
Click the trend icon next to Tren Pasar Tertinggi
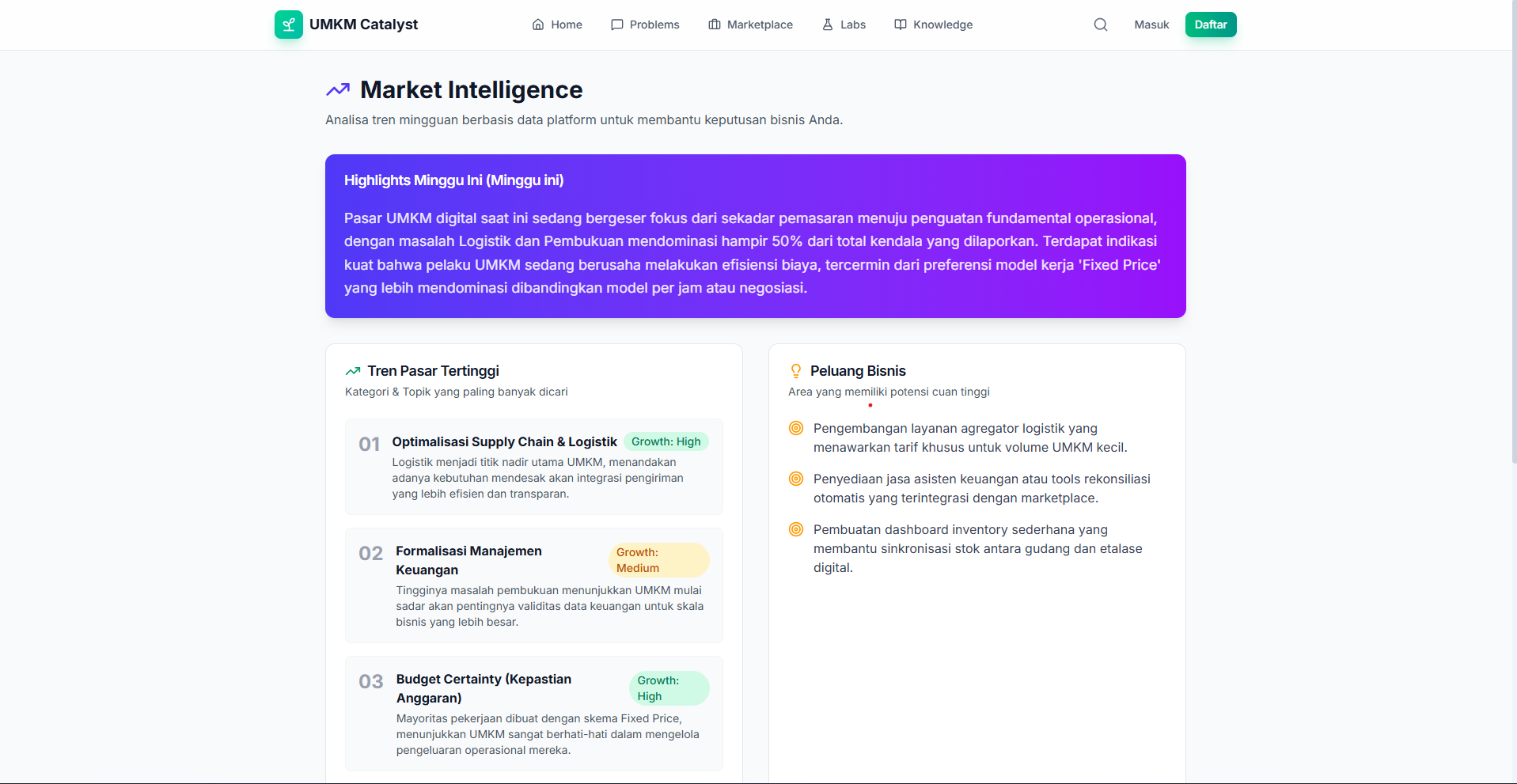(353, 370)
